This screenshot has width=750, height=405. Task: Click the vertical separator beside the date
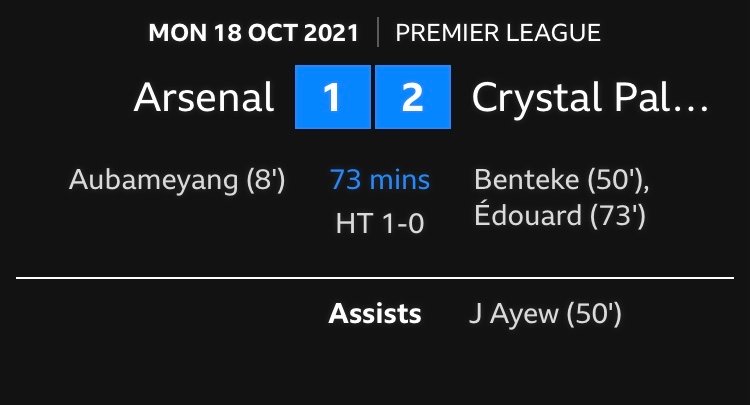tap(378, 32)
